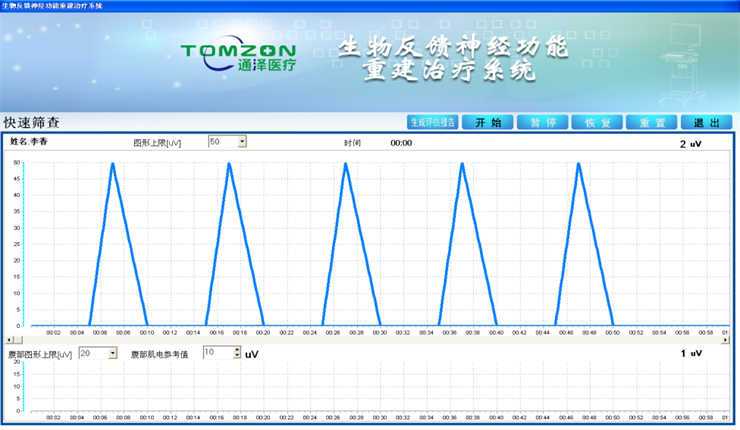The width and height of the screenshot is (740, 430).
Task: Click the chart scrollbar's left arrow
Action: [x=8, y=340]
